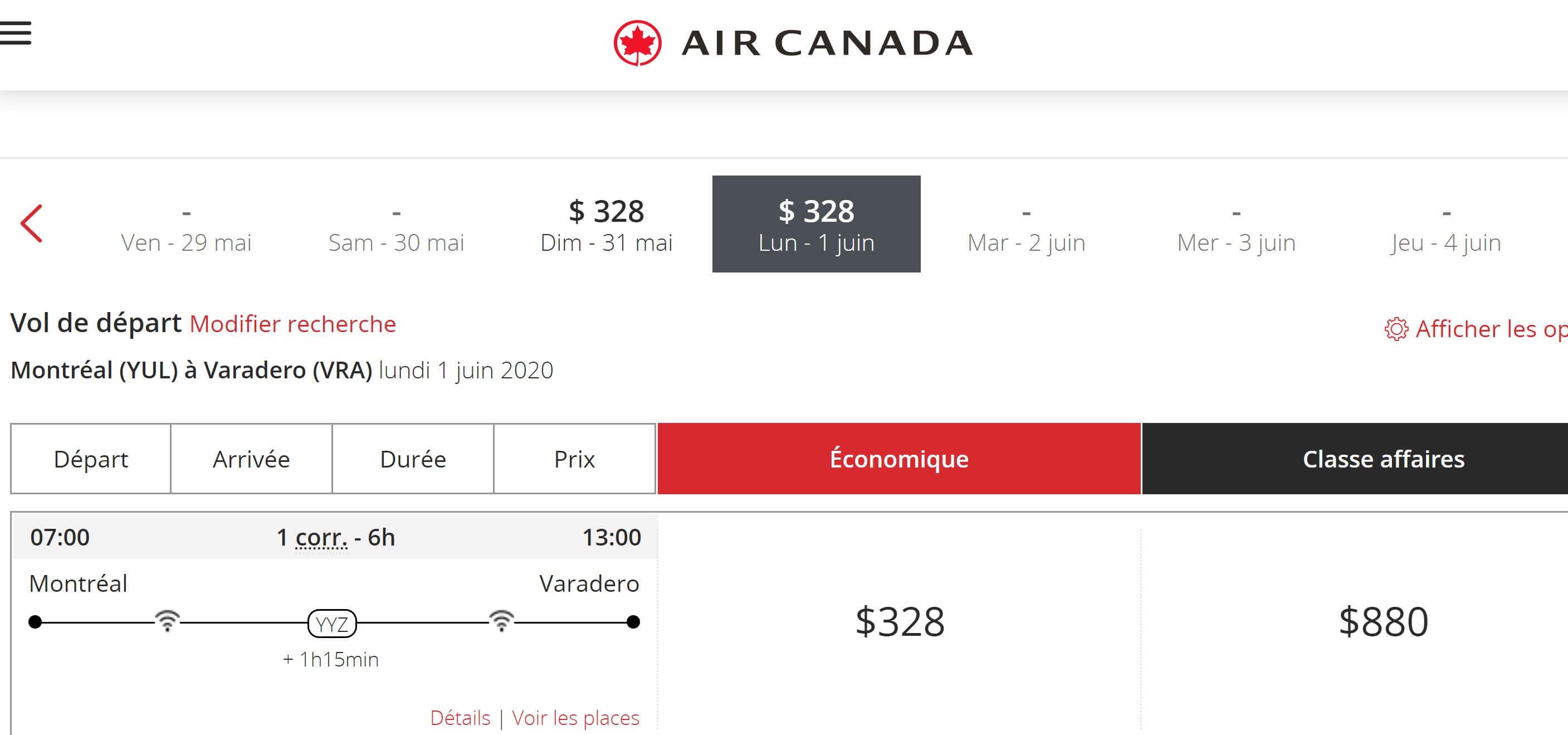Select the Lun - 1 juin date
Viewport: 1568px width, 735px height.
(816, 224)
